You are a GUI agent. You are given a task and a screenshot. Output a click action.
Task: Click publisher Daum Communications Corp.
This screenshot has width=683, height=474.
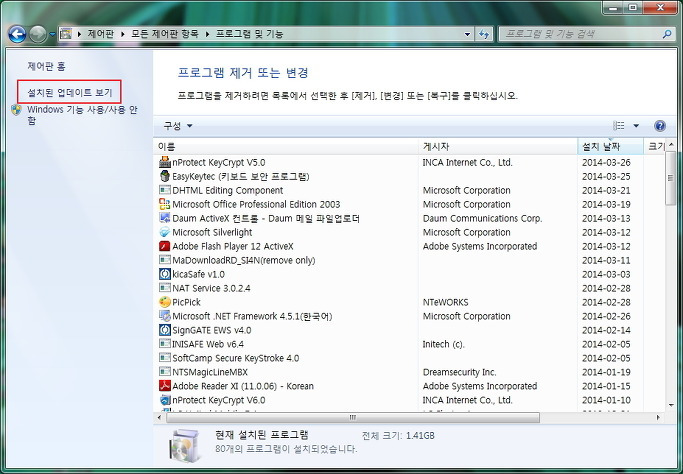(x=483, y=218)
